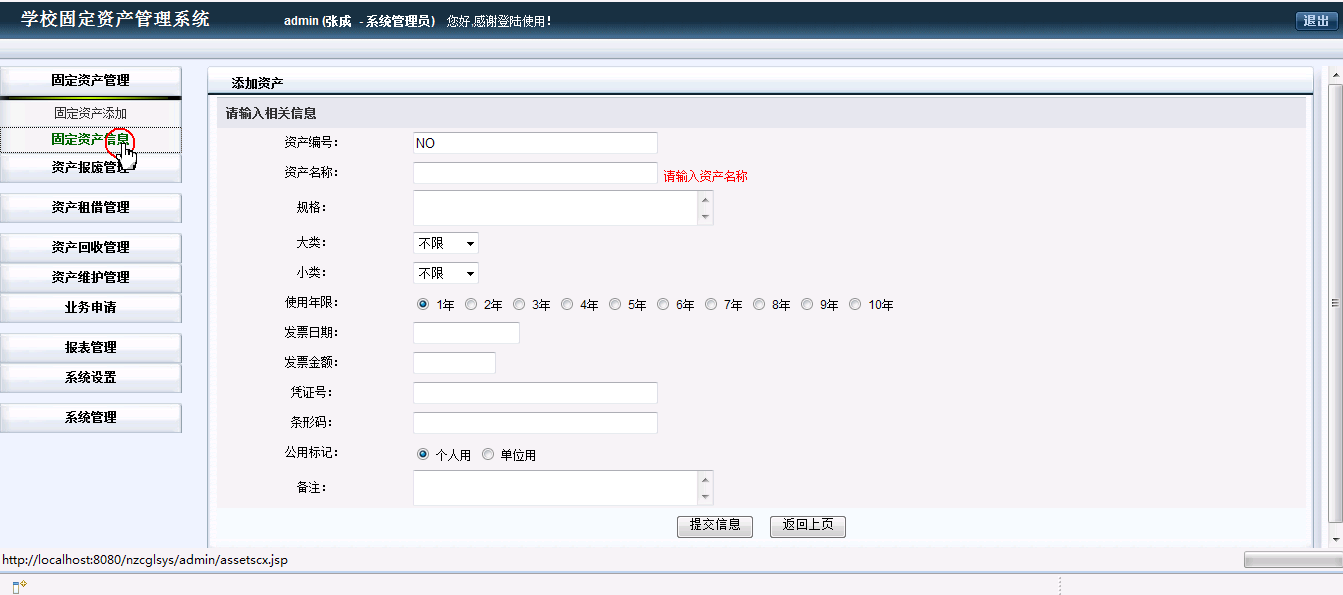This screenshot has width=1343, height=595.
Task: Select 4年 usage period radio
Action: (567, 304)
